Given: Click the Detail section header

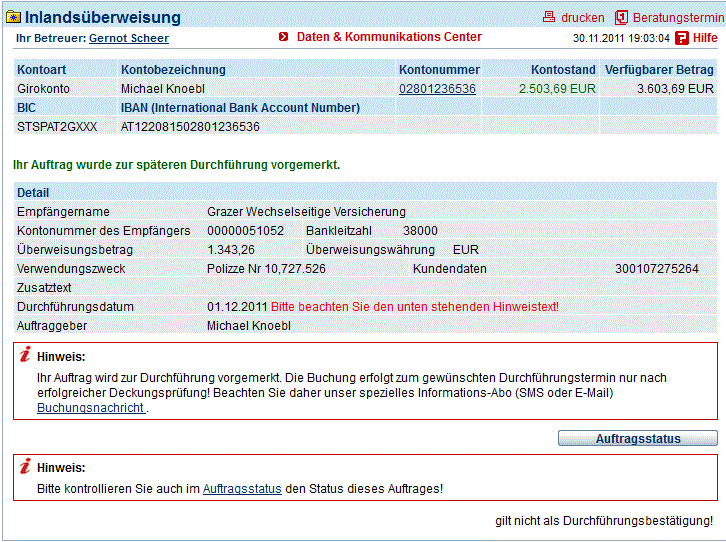Looking at the screenshot, I should pos(33,193).
